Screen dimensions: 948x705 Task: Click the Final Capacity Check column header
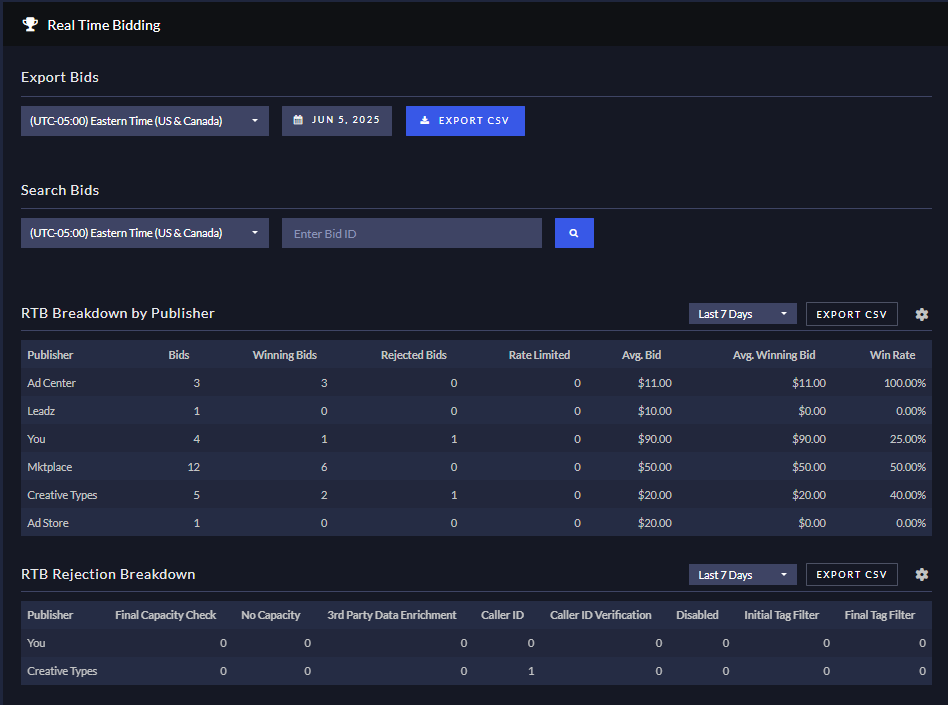click(x=166, y=615)
